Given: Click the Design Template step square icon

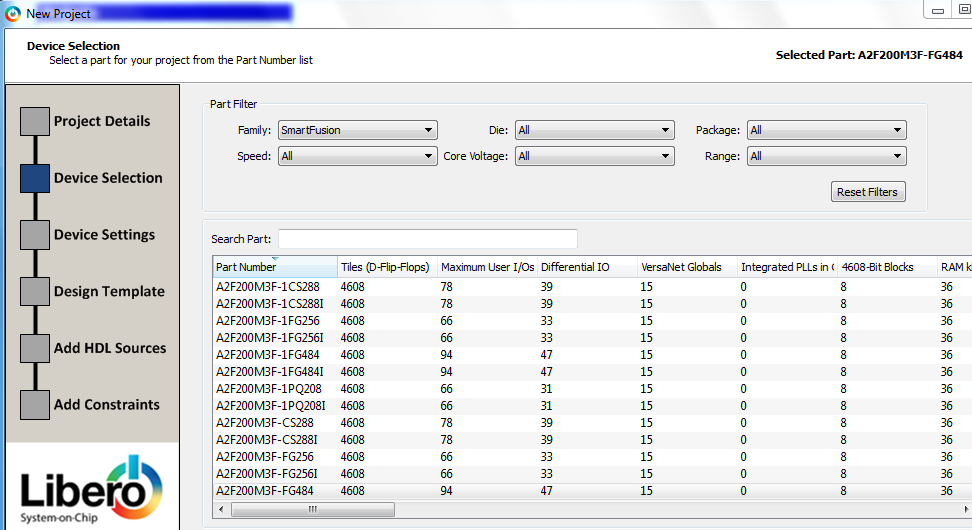Looking at the screenshot, I should [35, 292].
